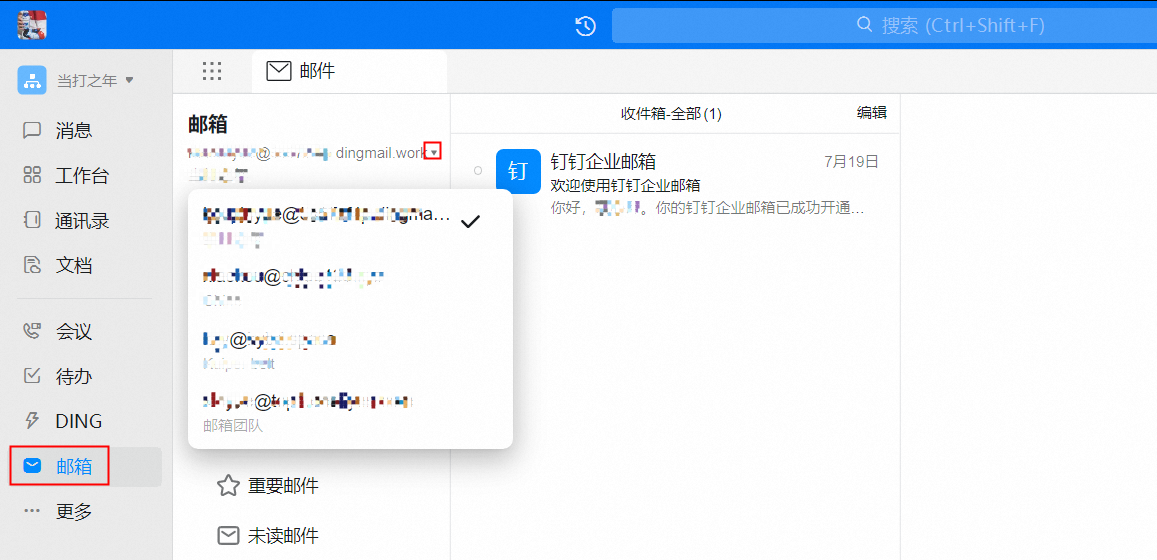Click the envelope icon on 邮件 tab
Image resolution: width=1157 pixels, height=560 pixels.
coord(278,71)
